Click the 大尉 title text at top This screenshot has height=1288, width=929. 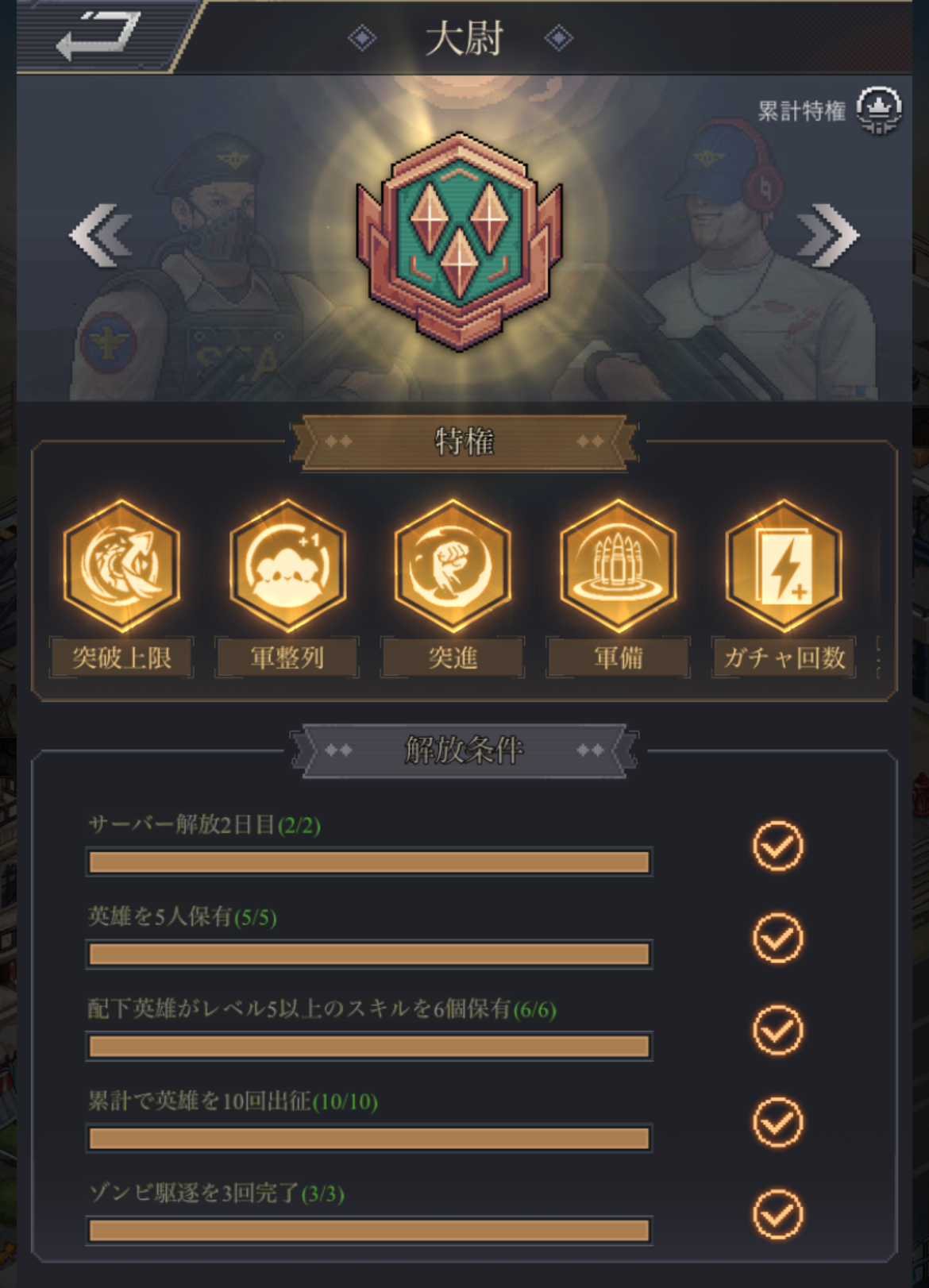click(464, 38)
